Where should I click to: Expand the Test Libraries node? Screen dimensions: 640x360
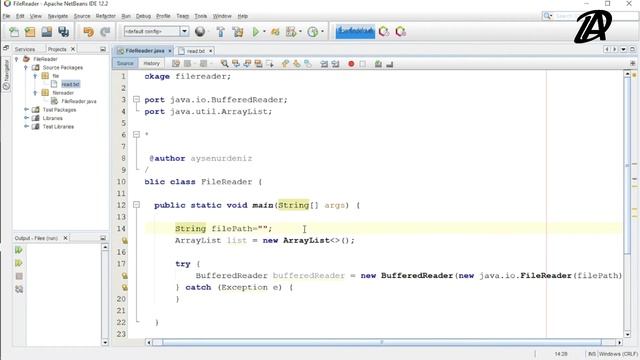(26, 127)
